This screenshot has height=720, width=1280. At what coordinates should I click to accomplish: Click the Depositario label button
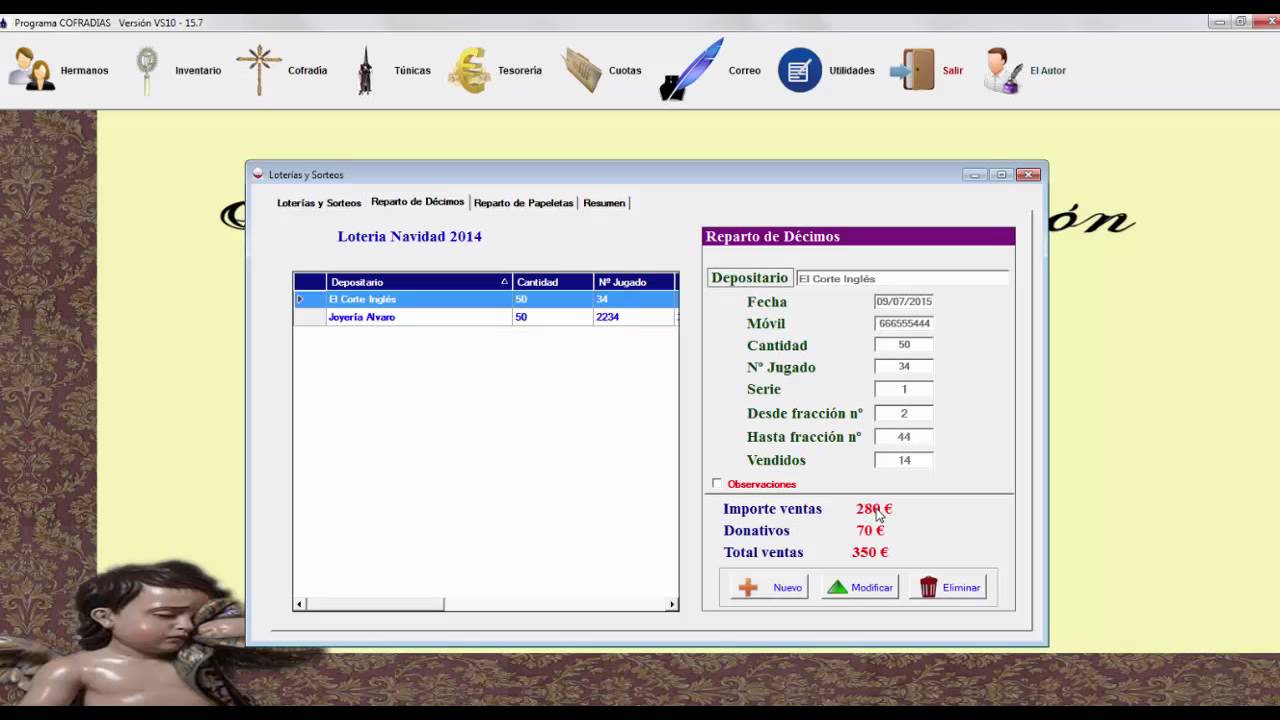pos(750,278)
